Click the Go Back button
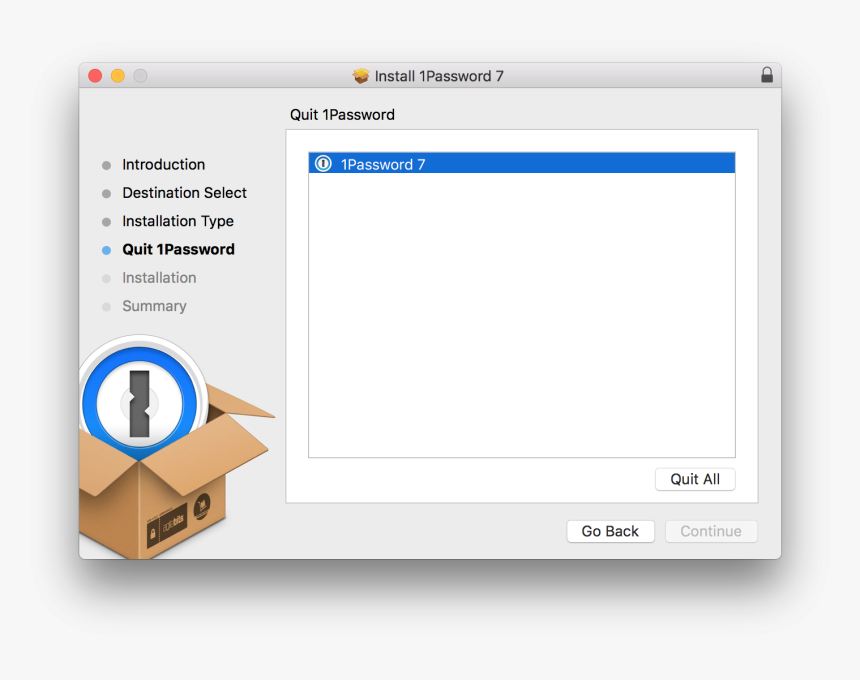Screen dimensions: 860x680 click(x=610, y=531)
